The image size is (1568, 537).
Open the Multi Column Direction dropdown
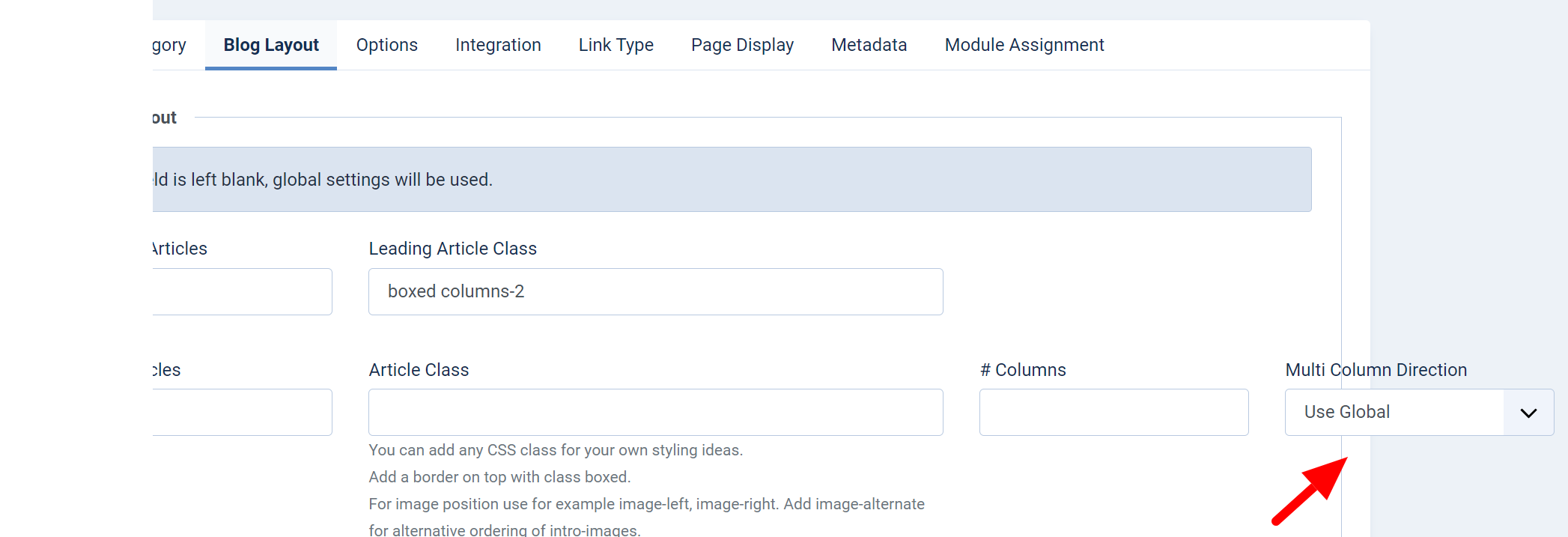coord(1419,412)
